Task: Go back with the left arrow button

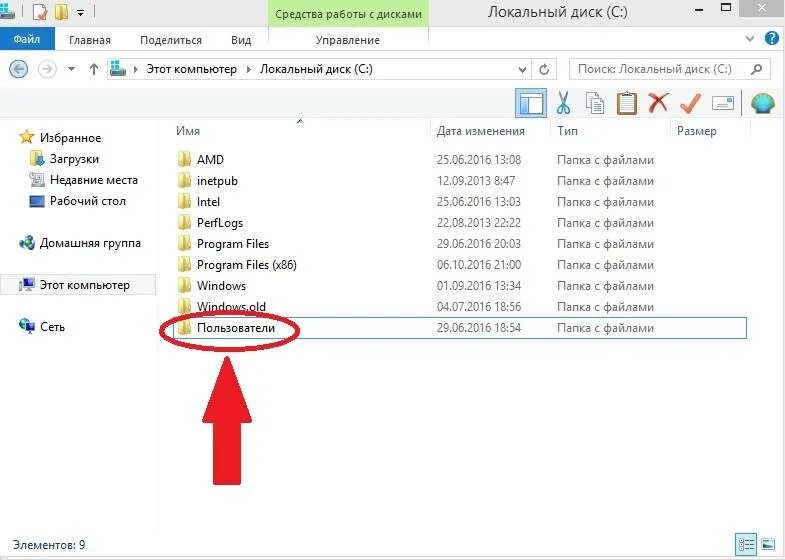Action: (19, 69)
